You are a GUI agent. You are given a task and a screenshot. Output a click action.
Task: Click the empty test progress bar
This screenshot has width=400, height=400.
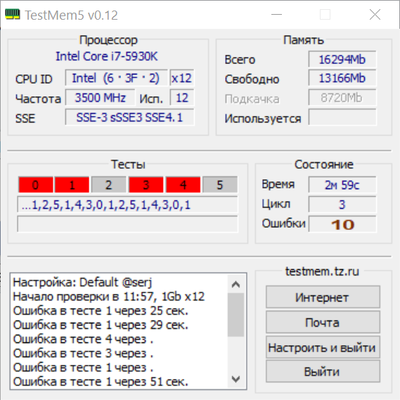pos(127,224)
